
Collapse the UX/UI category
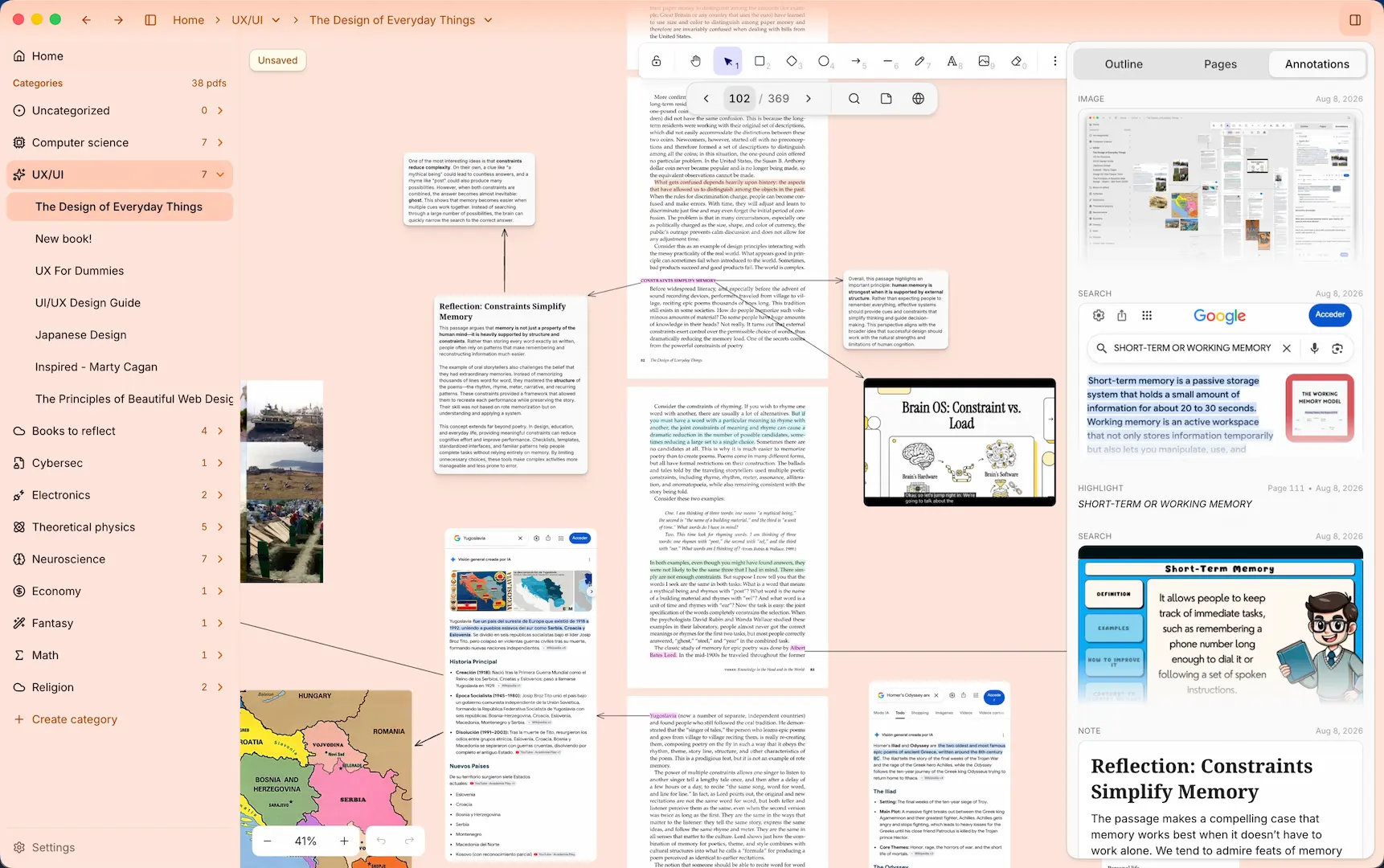(220, 174)
